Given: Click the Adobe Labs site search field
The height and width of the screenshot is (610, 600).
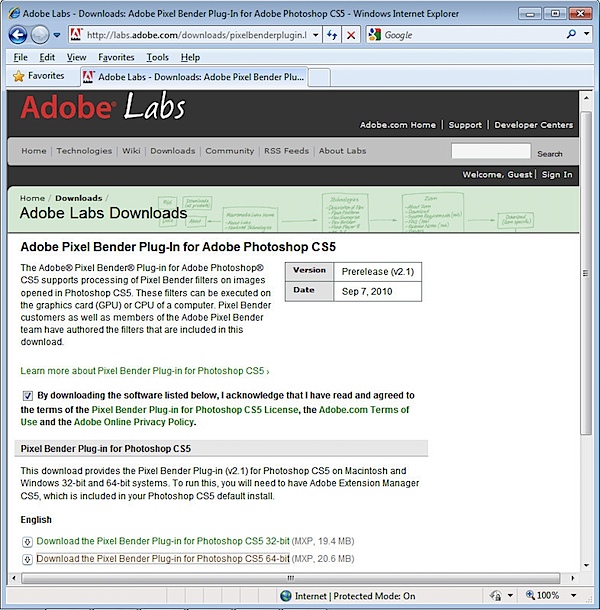Looking at the screenshot, I should click(491, 151).
